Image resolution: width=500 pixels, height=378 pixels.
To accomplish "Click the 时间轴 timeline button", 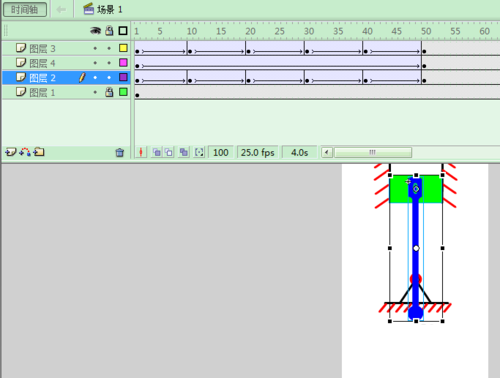I will (25, 10).
